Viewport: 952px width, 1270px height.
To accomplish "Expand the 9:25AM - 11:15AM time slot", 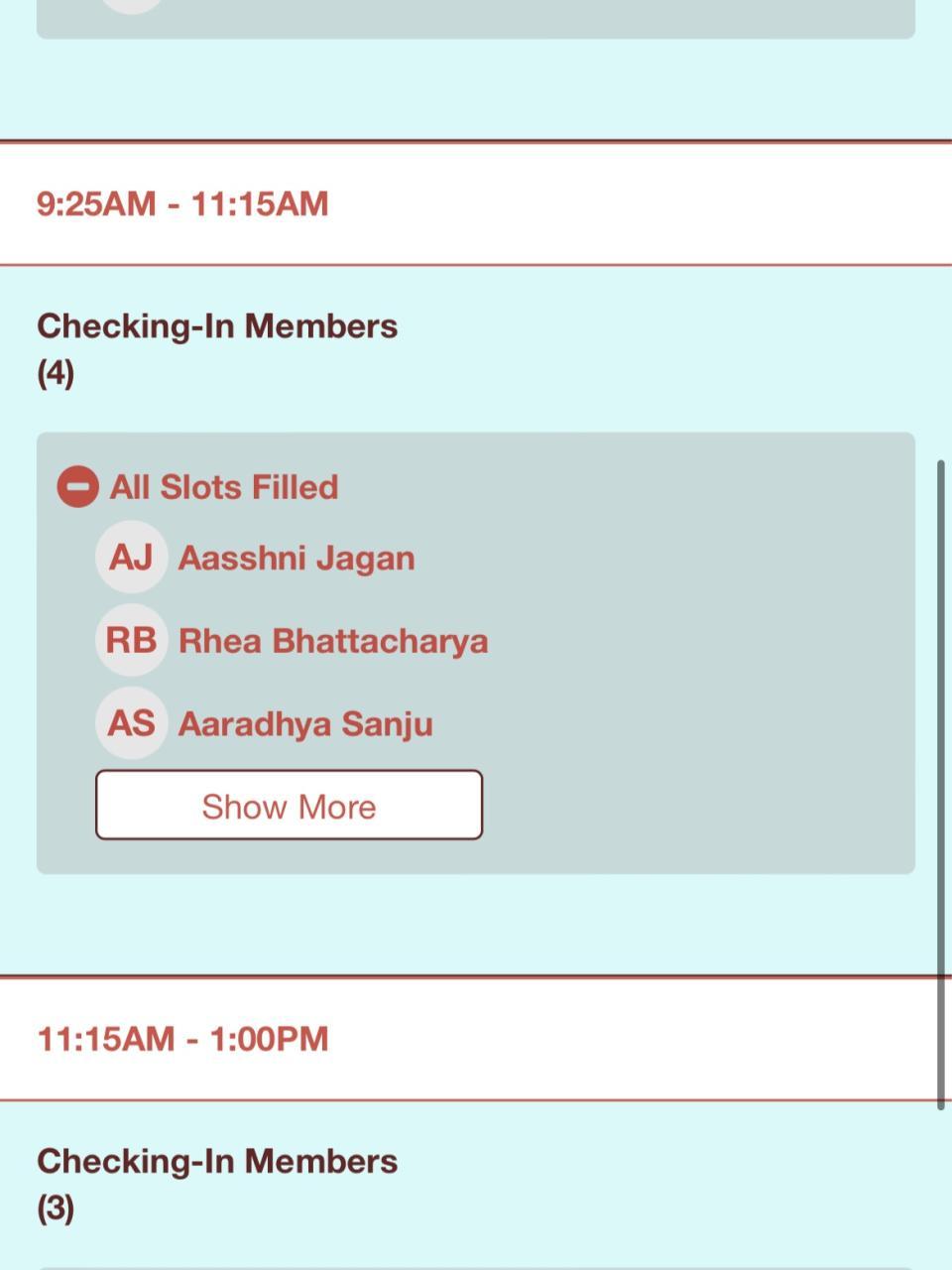I will tap(182, 204).
